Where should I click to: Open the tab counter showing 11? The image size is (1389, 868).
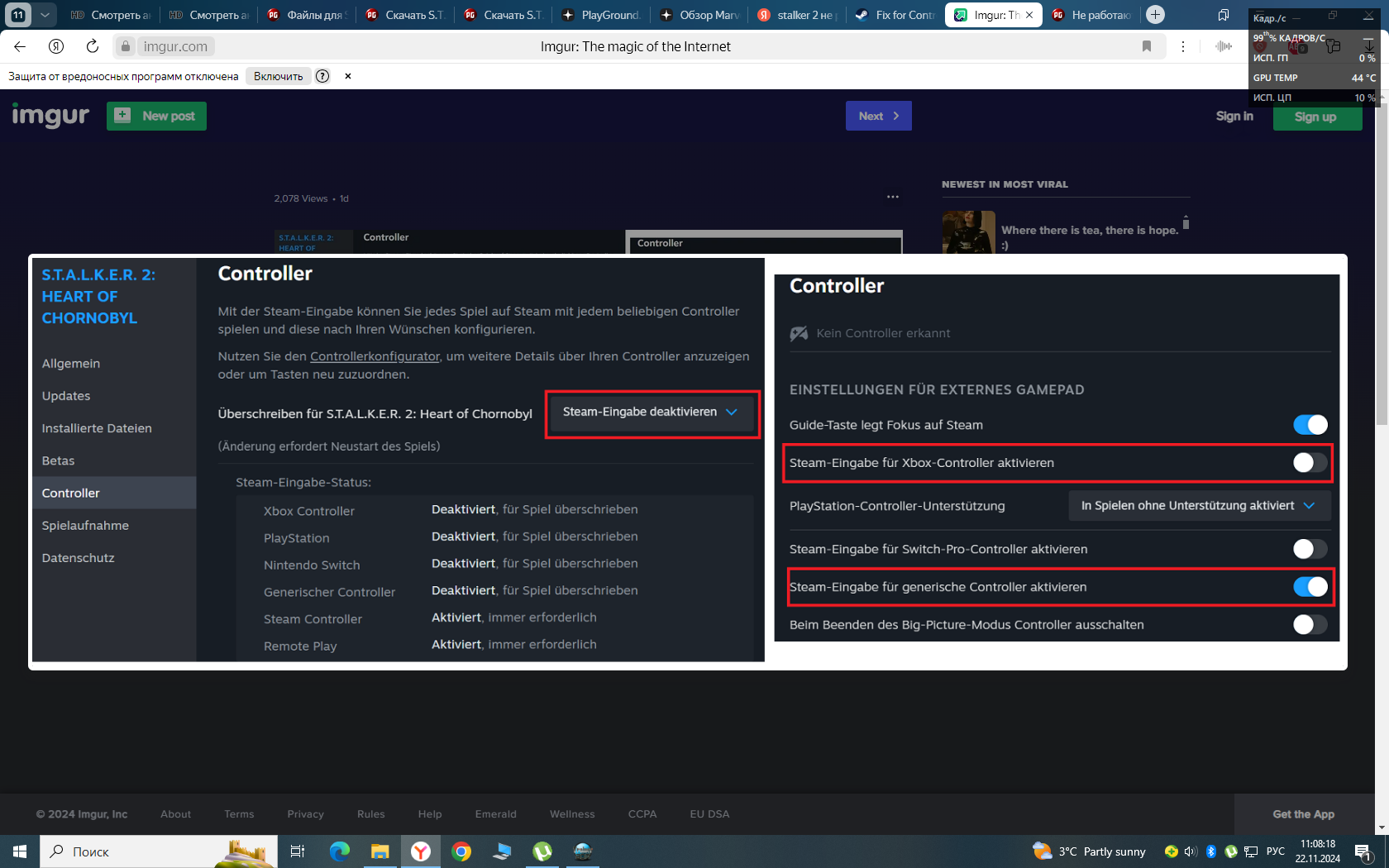(18, 14)
